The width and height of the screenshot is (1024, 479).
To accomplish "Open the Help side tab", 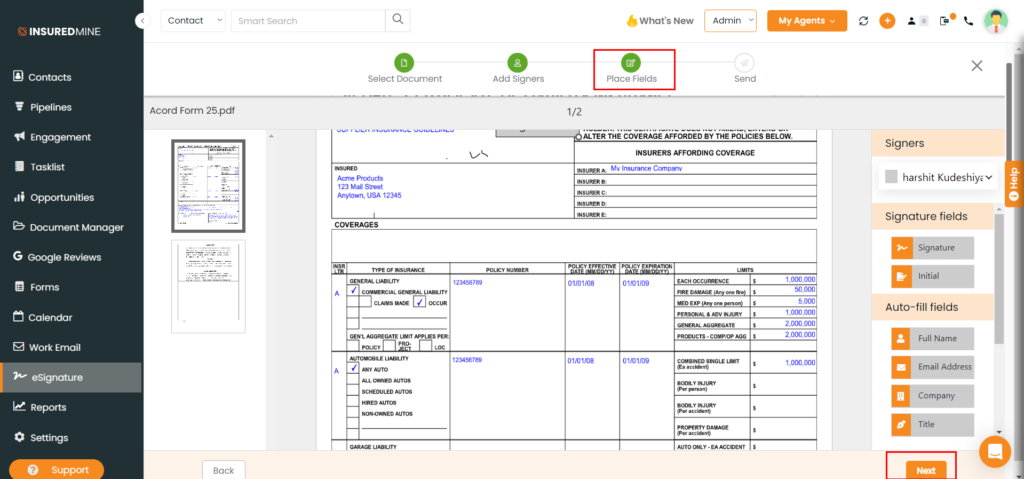I will 1014,184.
